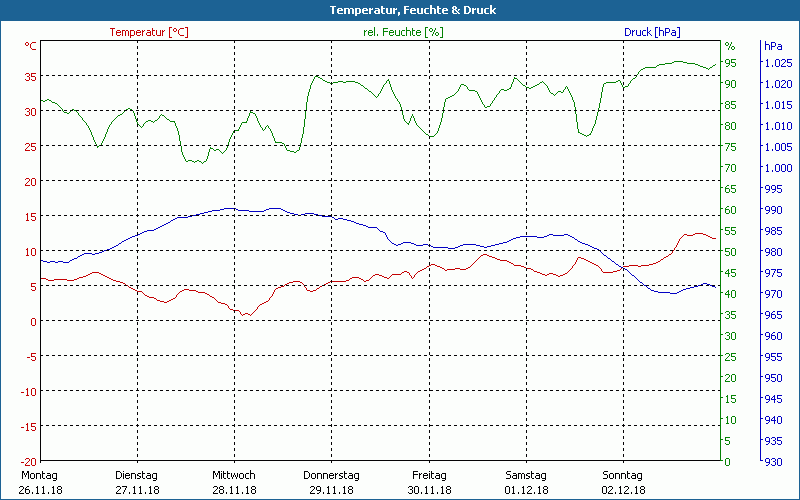Click blue pressure axis value '945'
Viewport: 800px width, 500px height.
[773, 398]
